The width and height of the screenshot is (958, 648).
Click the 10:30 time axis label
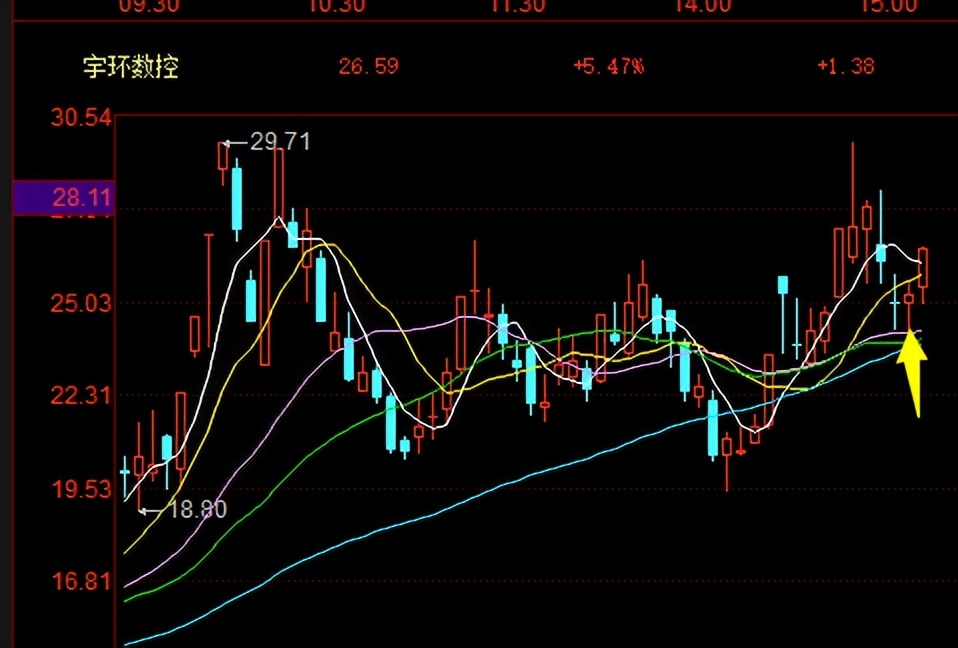336,6
